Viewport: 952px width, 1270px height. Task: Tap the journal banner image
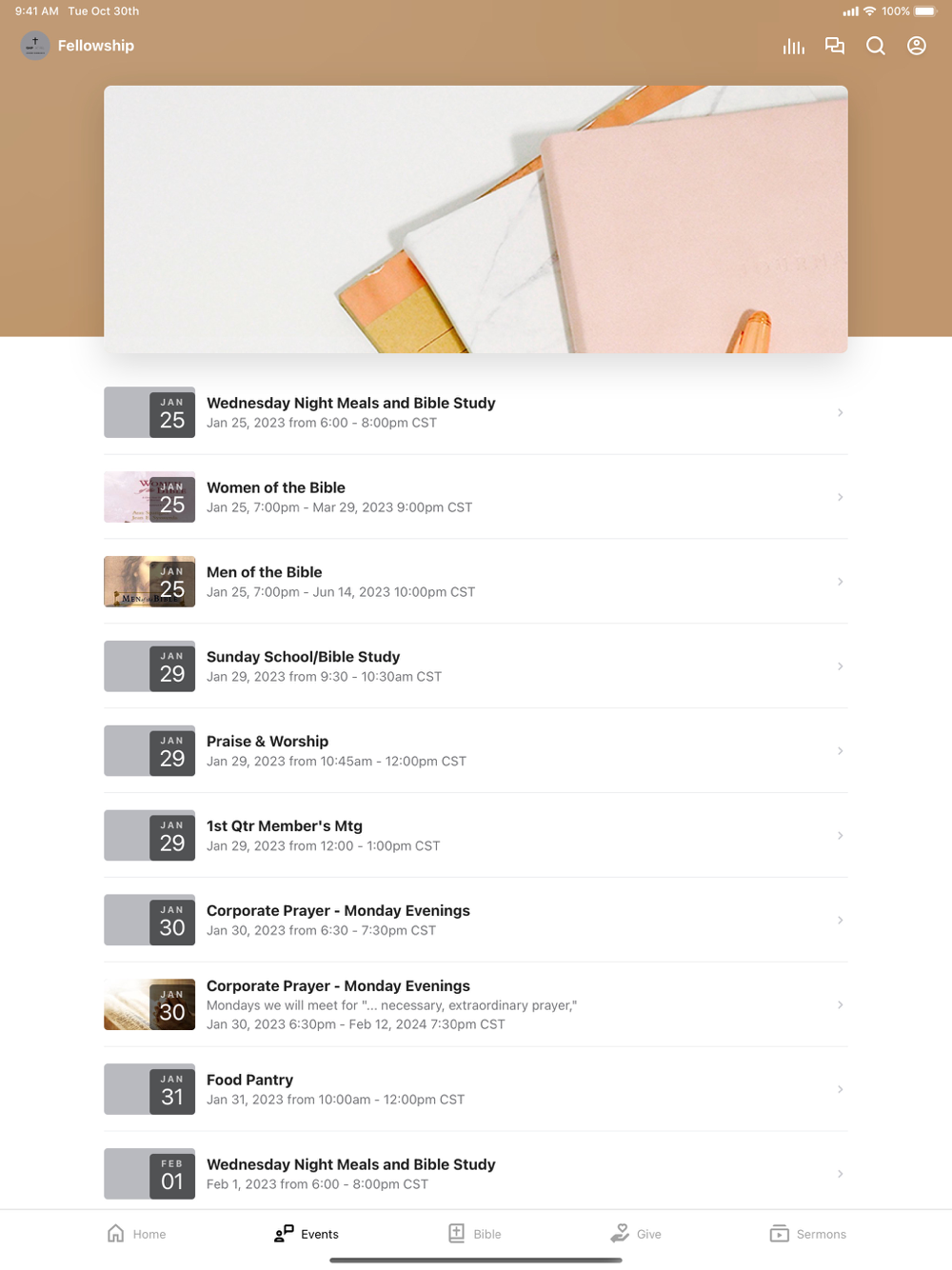(476, 219)
